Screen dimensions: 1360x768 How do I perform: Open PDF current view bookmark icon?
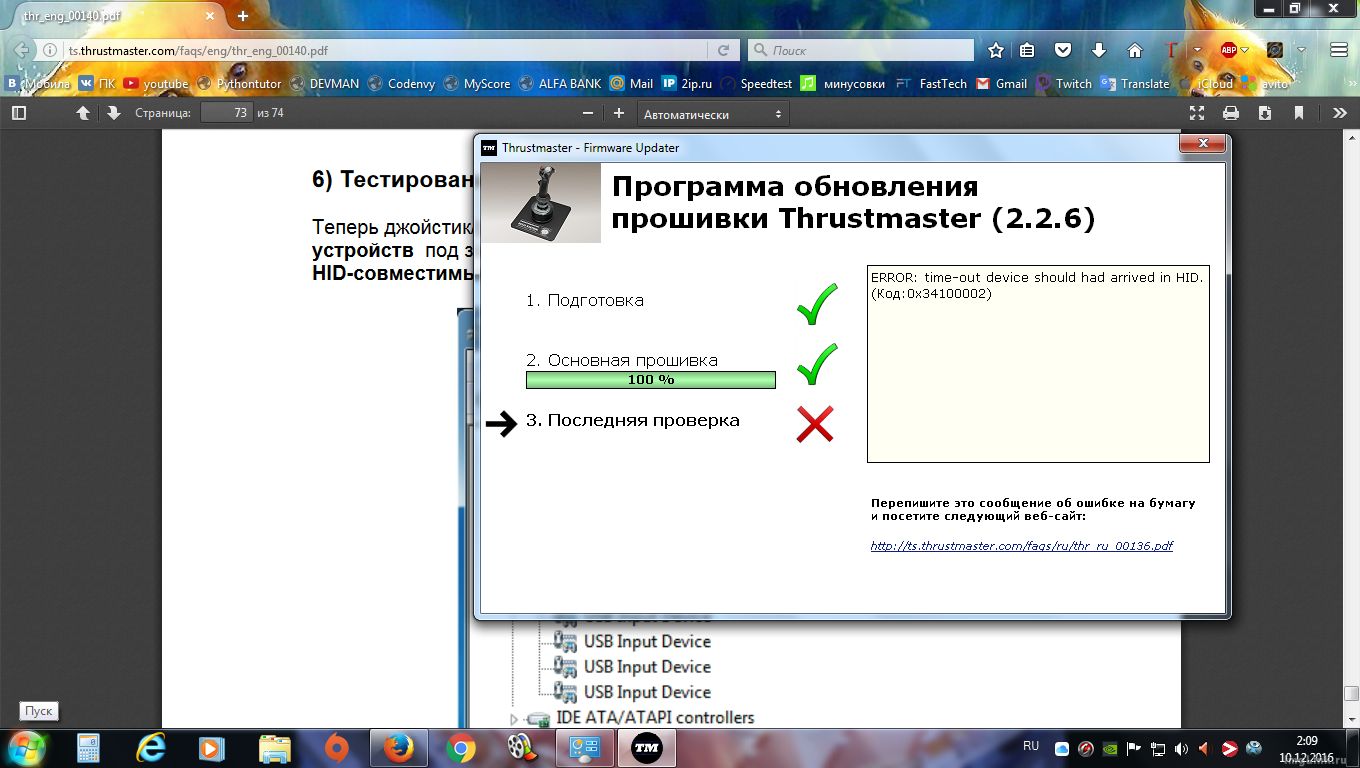[x=1299, y=113]
